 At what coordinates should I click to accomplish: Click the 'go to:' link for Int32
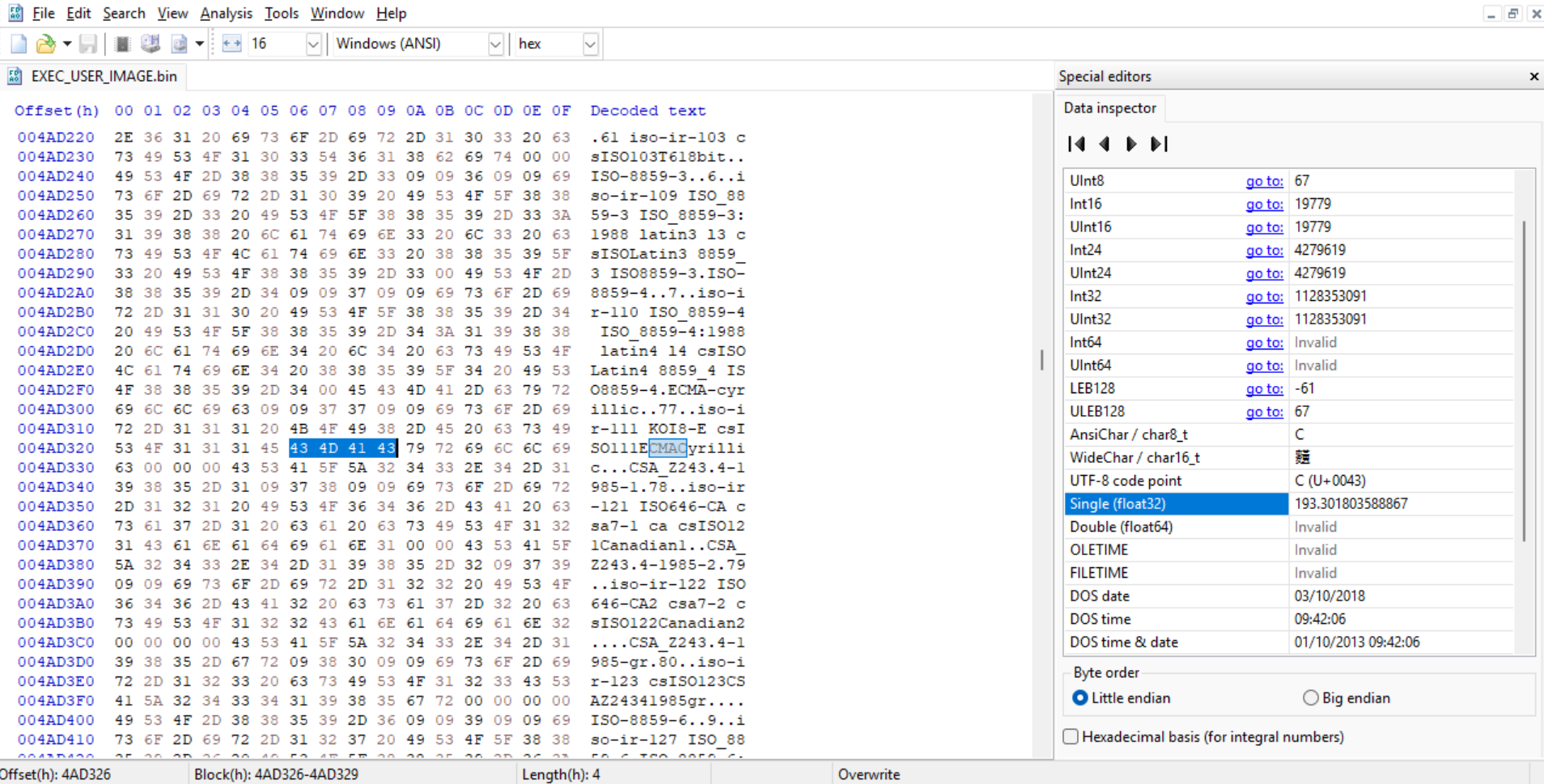[x=1264, y=297]
